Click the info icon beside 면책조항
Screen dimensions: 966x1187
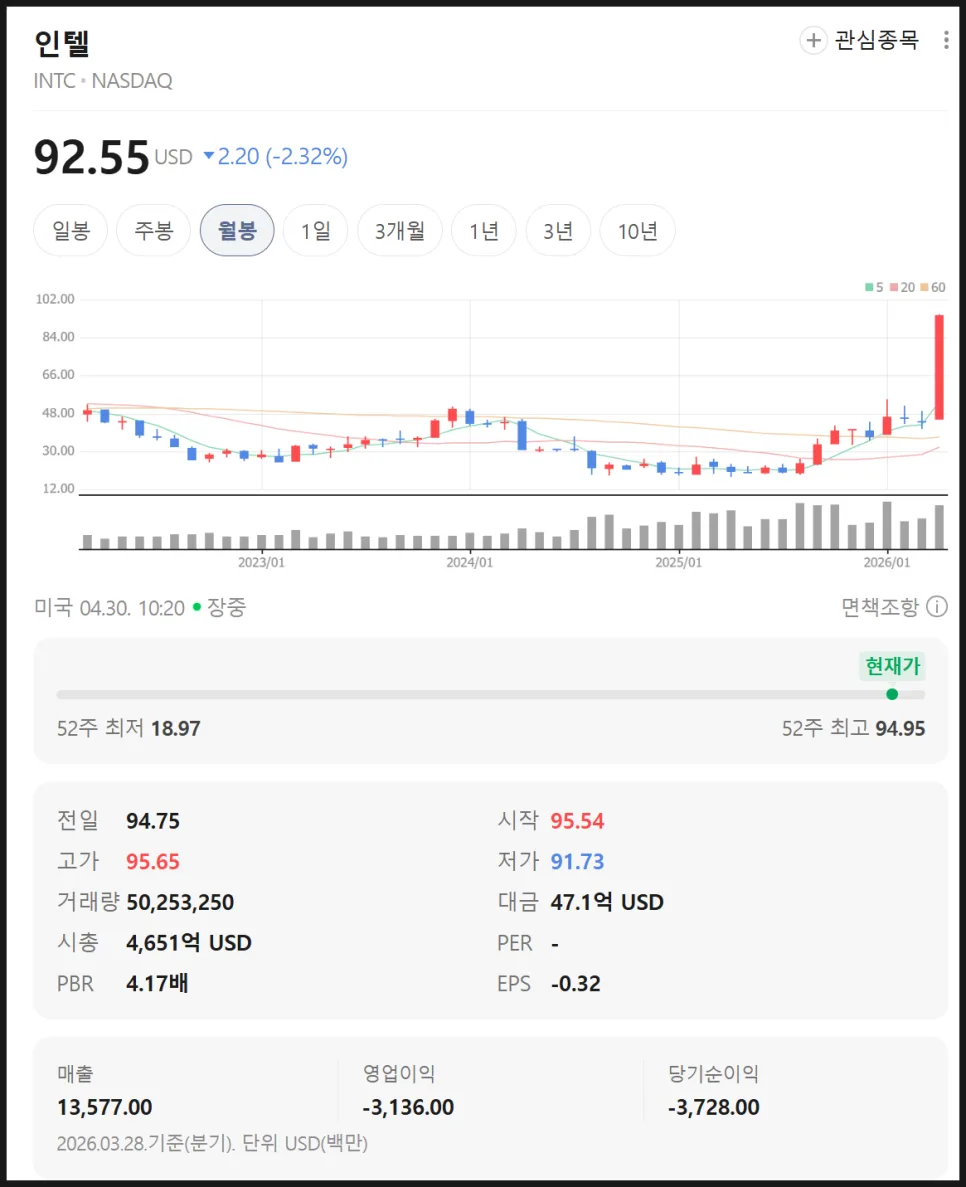937,607
